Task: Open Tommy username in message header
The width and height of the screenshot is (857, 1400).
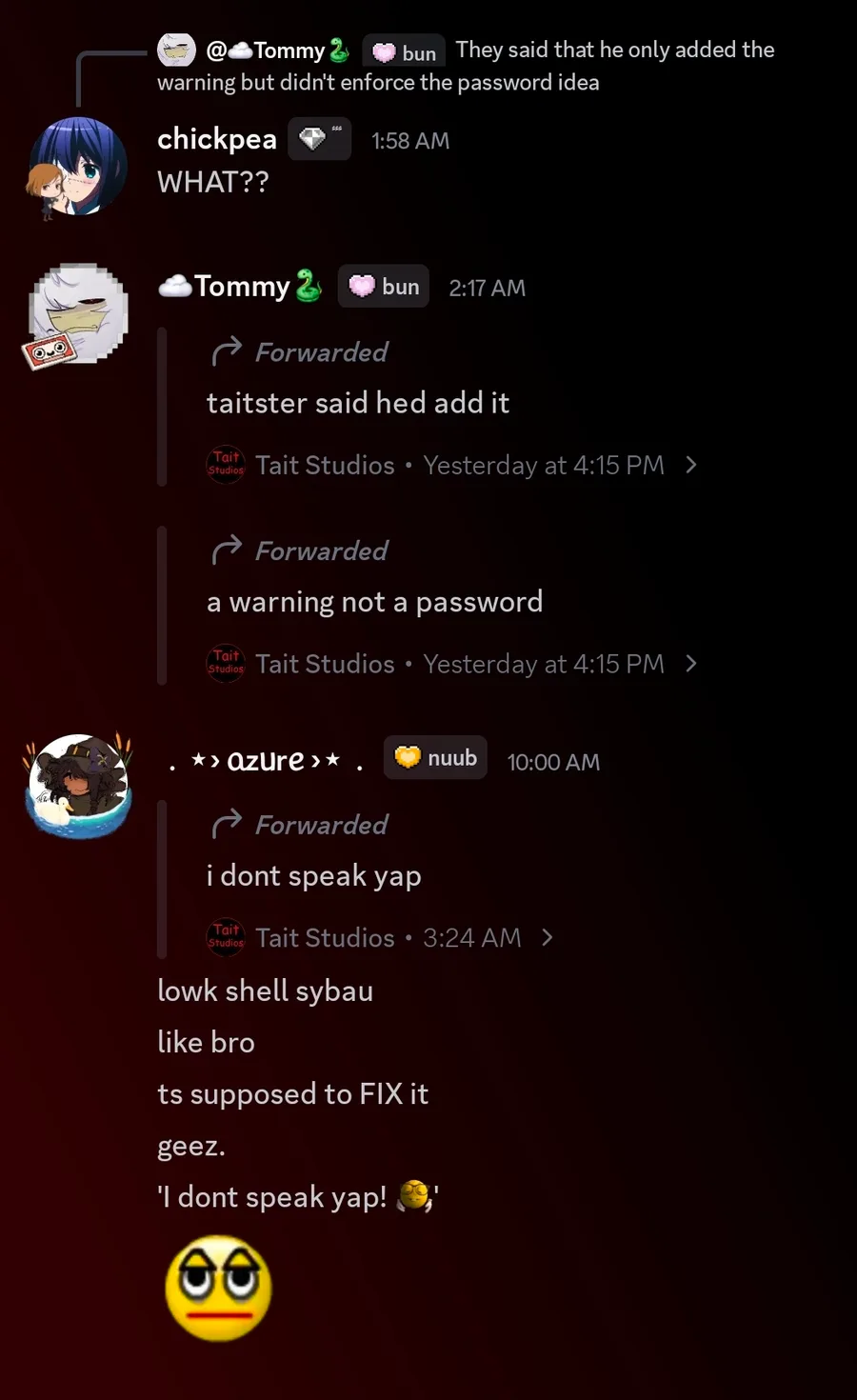Action: tap(241, 286)
